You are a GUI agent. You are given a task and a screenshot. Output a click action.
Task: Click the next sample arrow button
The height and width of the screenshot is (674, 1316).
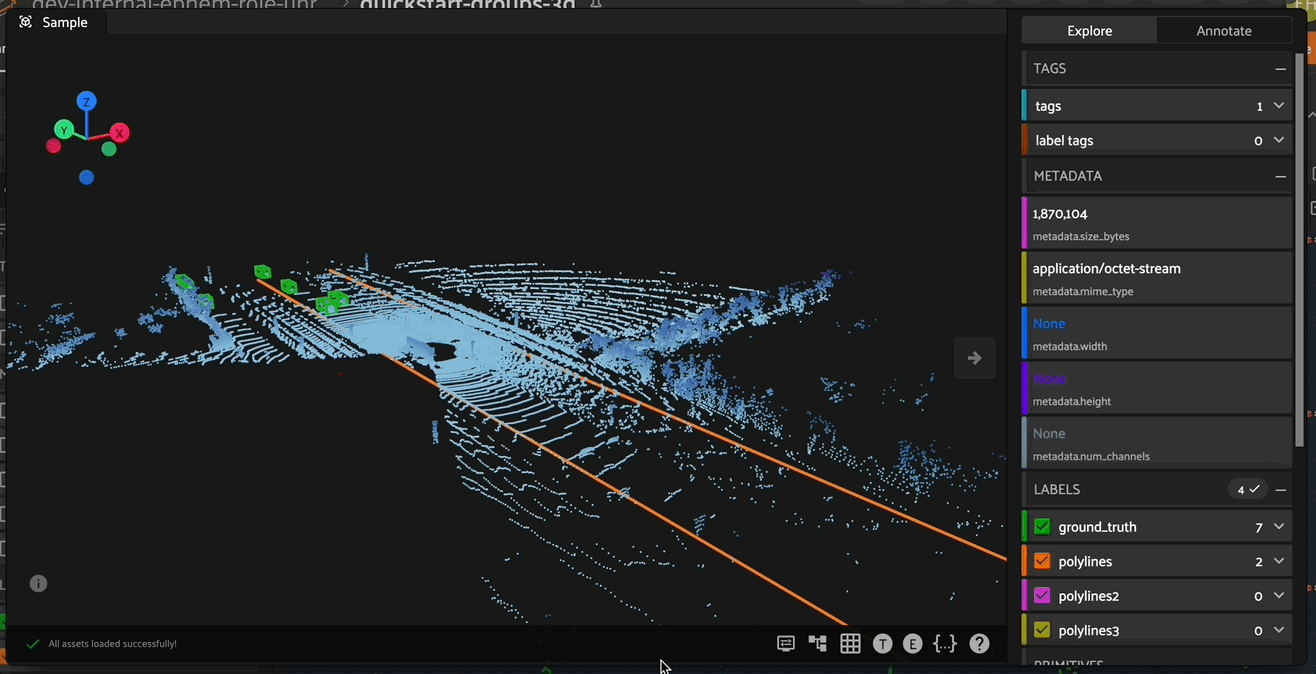974,357
